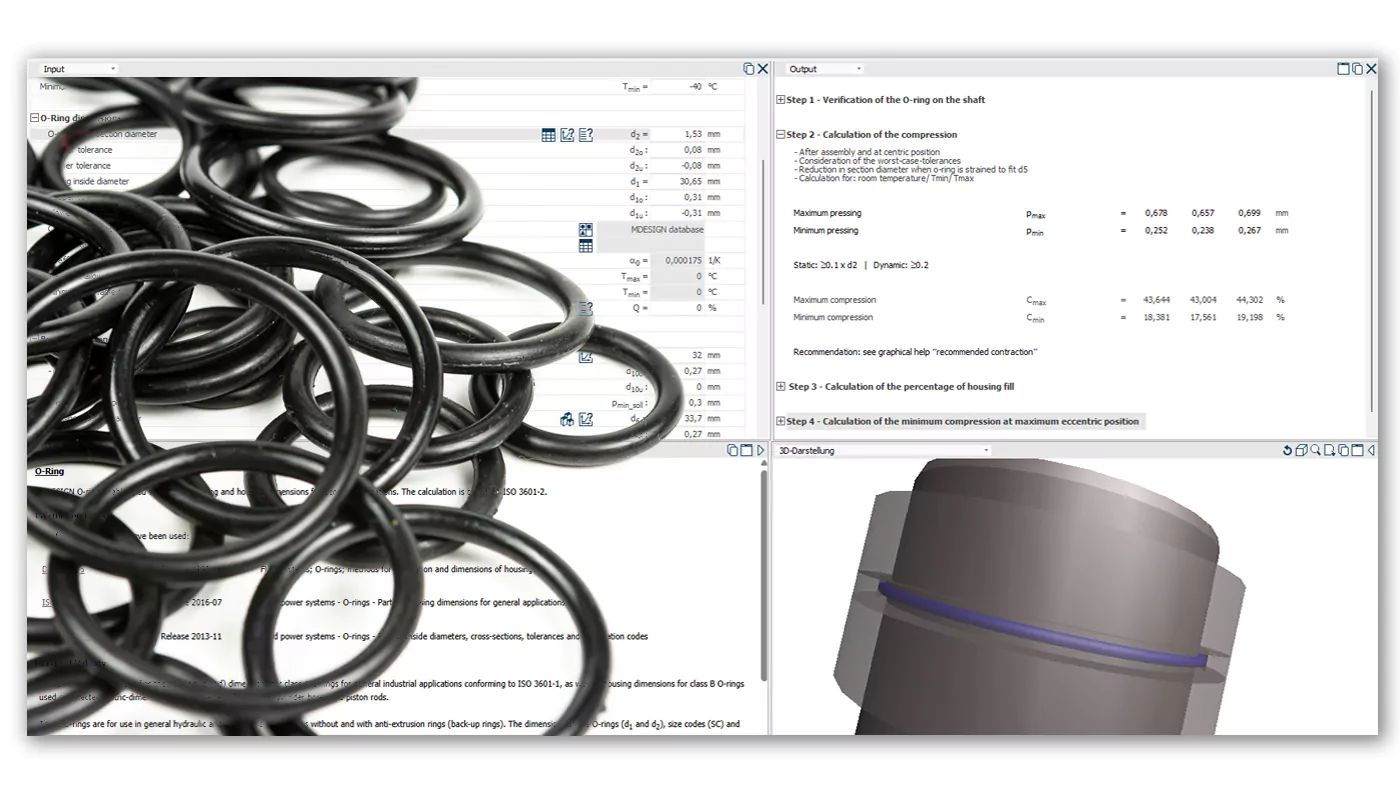Open the text help icon beside d2
This screenshot has width=1400, height=788.
click(x=586, y=135)
